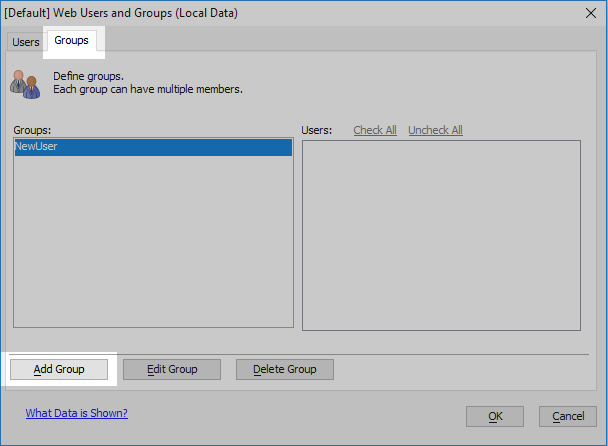Dismiss the dialog with Cancel
This screenshot has height=446, width=608.
point(568,417)
